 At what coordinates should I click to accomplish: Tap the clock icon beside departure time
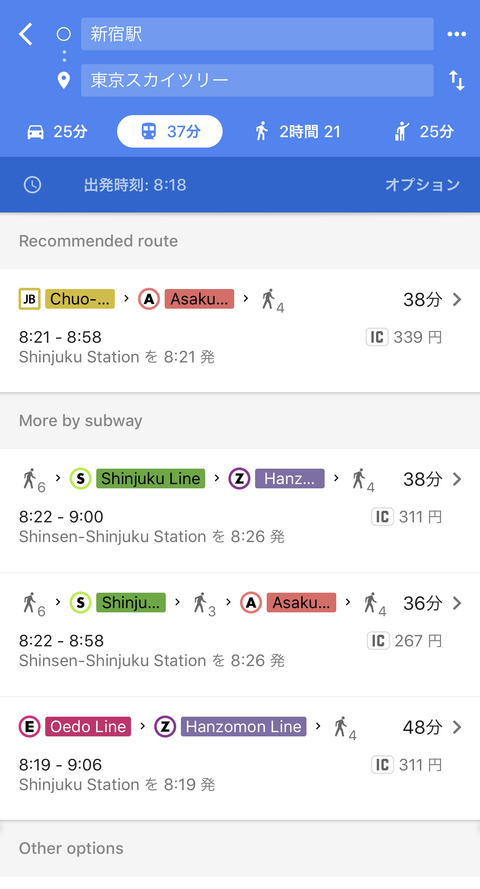(32, 185)
